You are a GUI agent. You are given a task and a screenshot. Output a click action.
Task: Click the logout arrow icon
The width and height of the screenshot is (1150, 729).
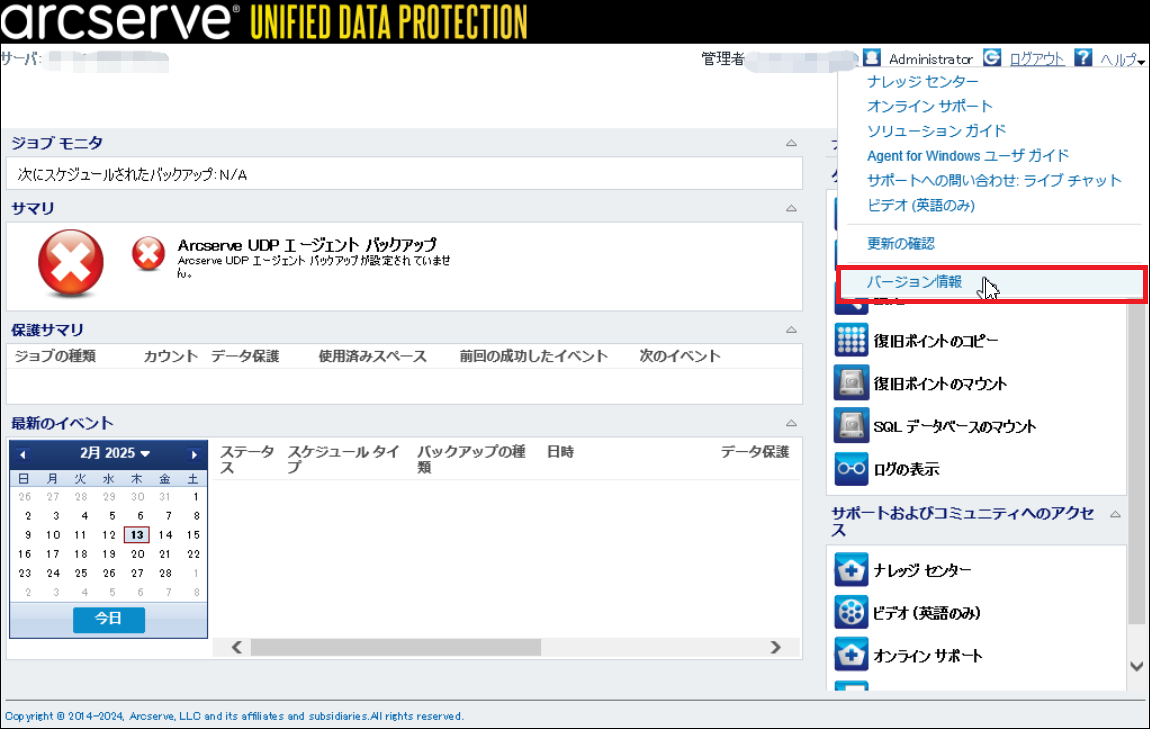point(992,57)
